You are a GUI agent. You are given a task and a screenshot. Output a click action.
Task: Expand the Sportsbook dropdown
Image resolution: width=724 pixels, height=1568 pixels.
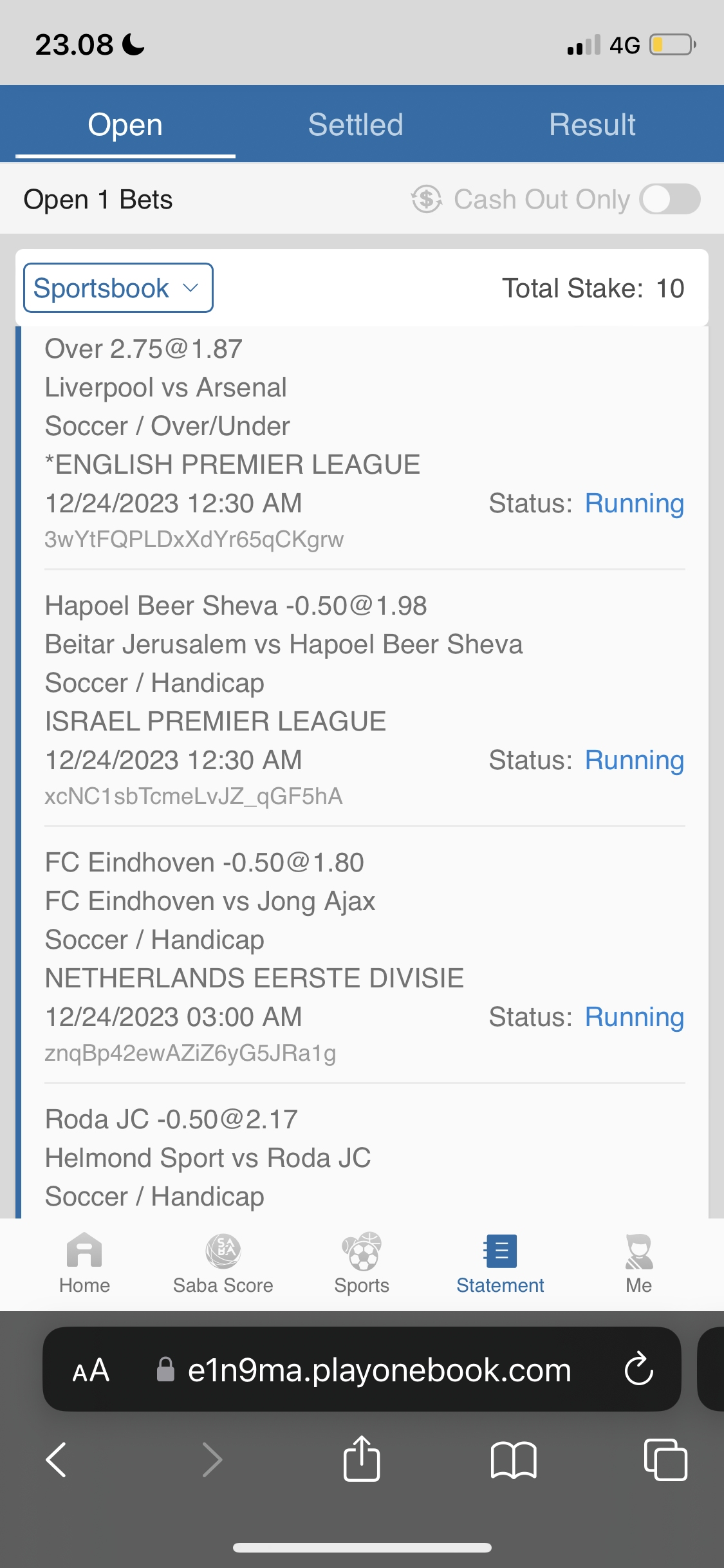tap(118, 288)
